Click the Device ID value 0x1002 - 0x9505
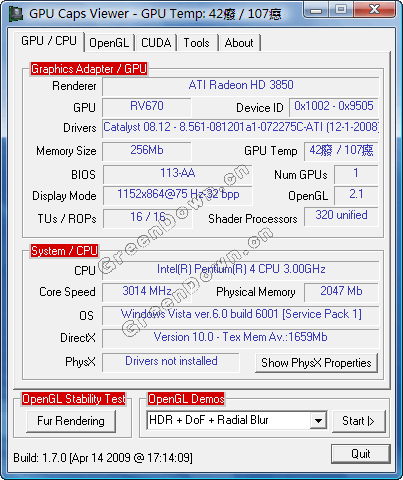 [334, 107]
